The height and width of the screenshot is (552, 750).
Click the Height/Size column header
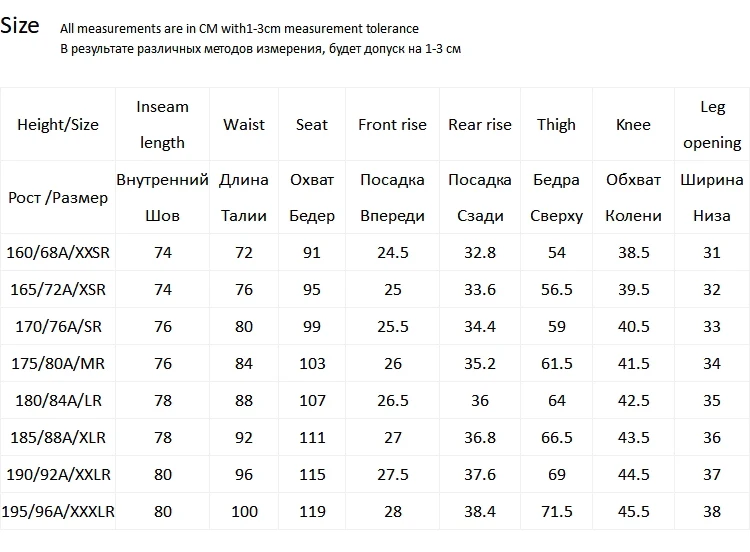[58, 124]
